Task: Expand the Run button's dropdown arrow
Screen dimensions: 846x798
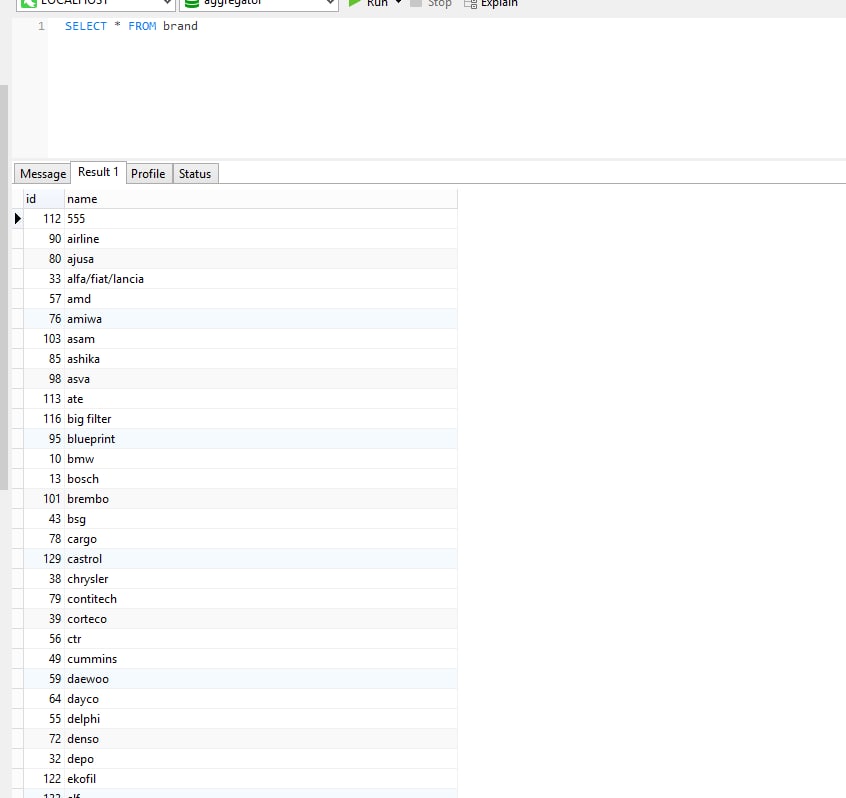Action: pyautogui.click(x=399, y=3)
